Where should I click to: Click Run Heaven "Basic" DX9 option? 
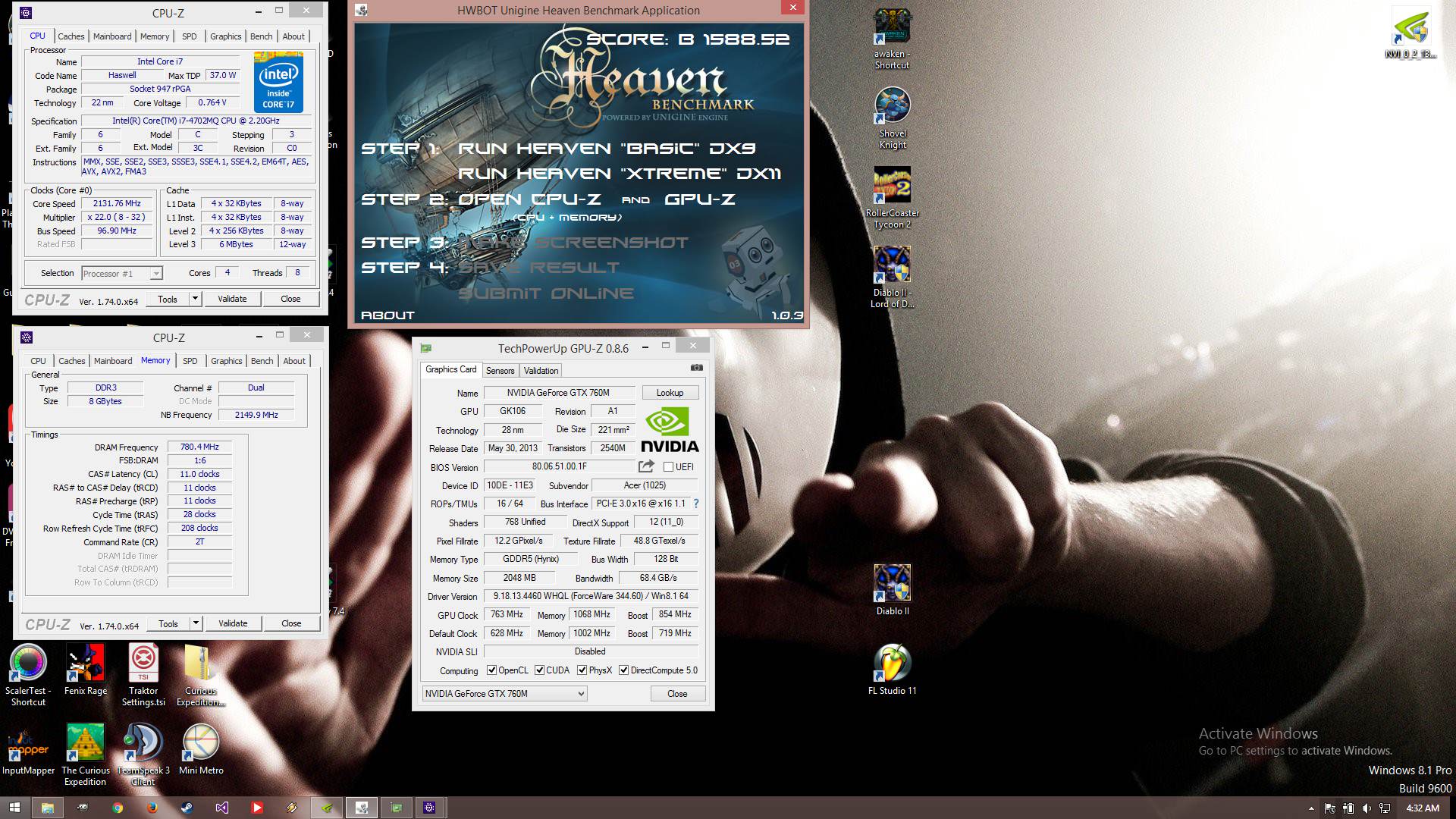[x=607, y=149]
